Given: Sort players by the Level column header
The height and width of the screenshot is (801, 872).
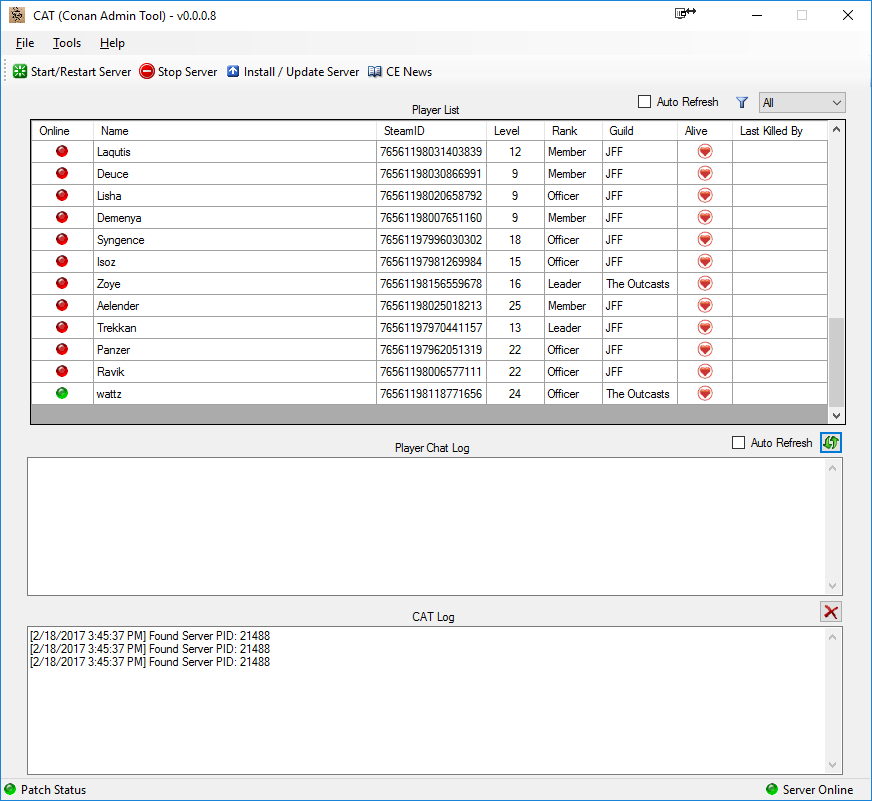Looking at the screenshot, I should [x=507, y=131].
